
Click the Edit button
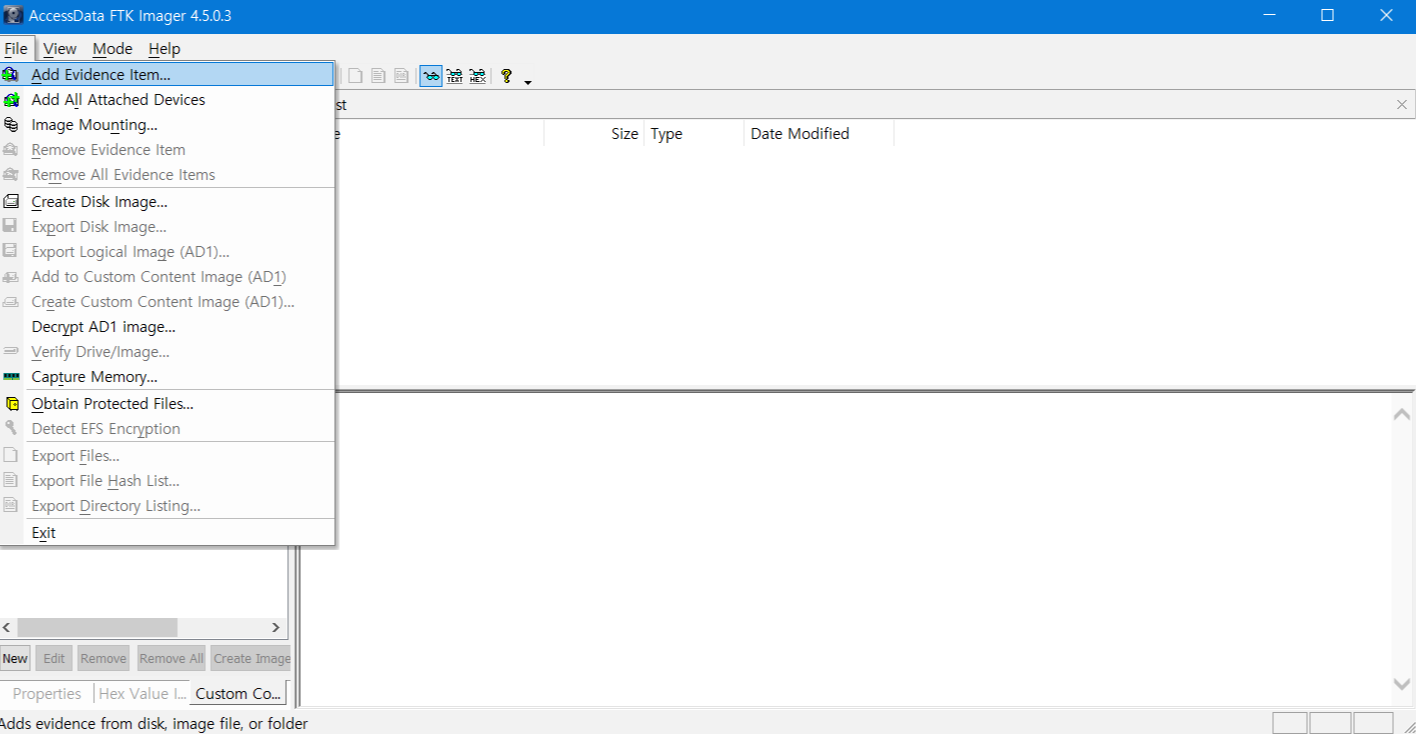[x=54, y=658]
